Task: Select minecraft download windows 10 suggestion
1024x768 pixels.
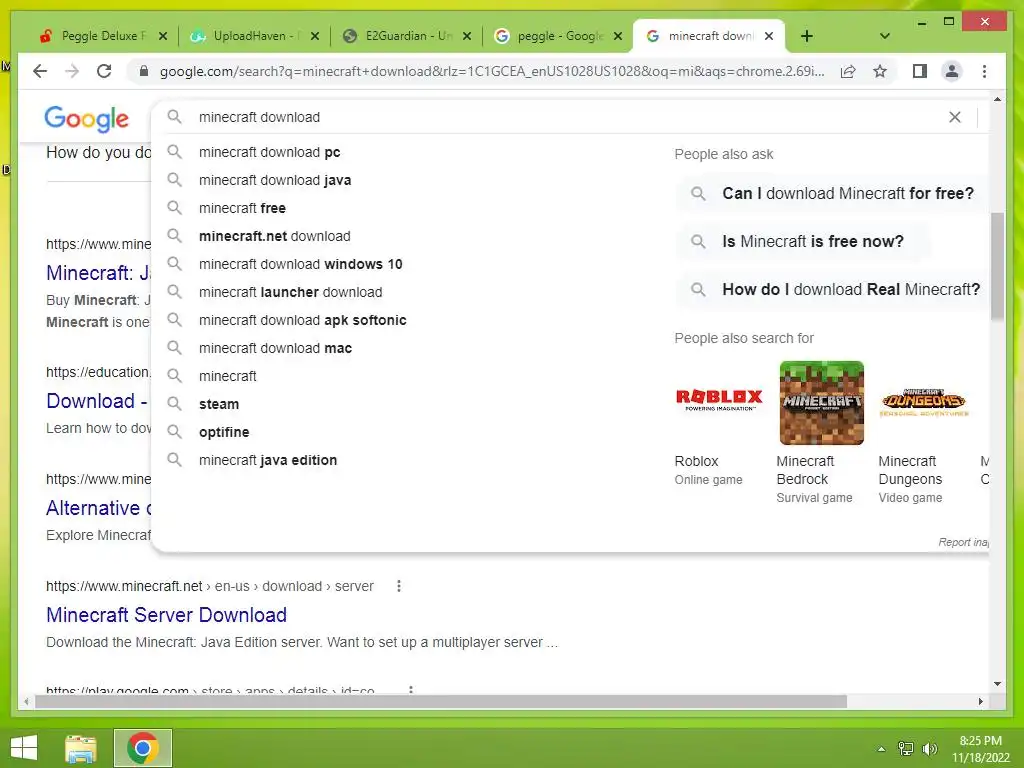Action: pos(300,264)
